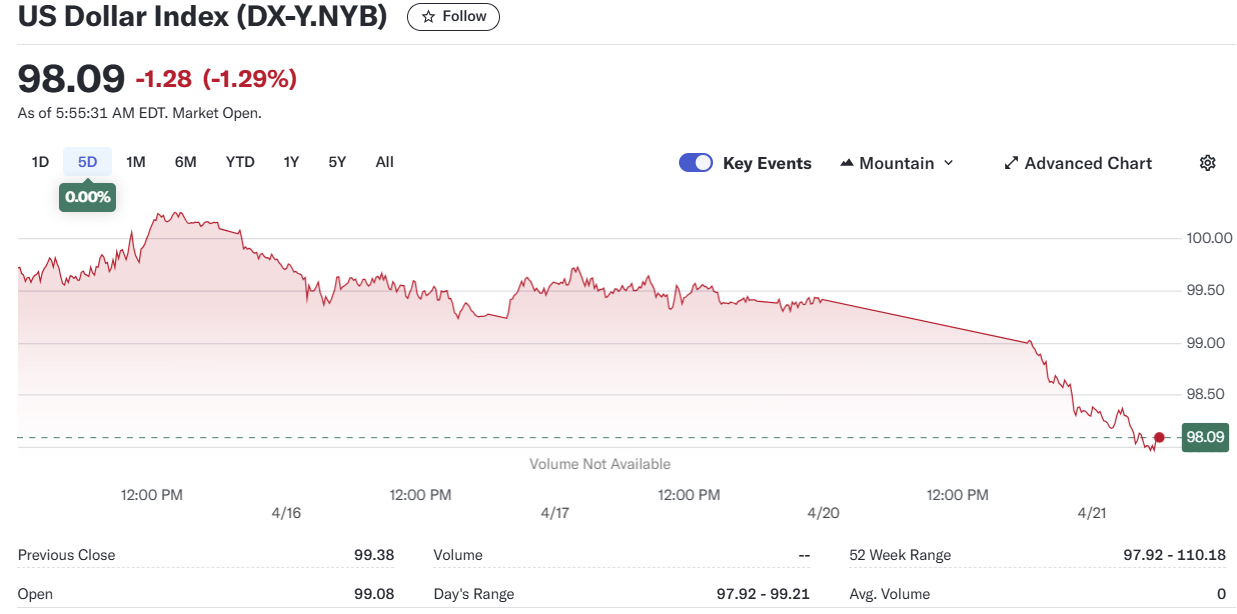1237x614 pixels.
Task: Expand the Mountain chart type dropdown
Action: [948, 163]
